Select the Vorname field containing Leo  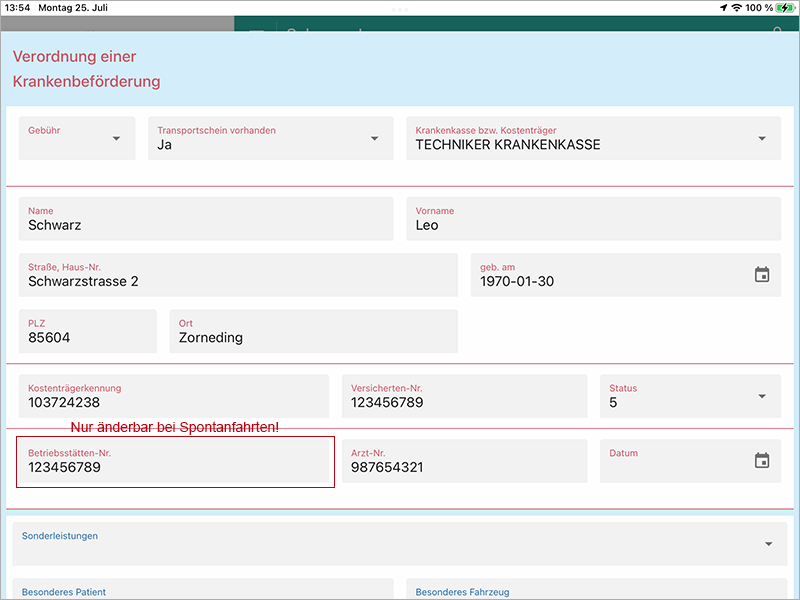click(593, 219)
